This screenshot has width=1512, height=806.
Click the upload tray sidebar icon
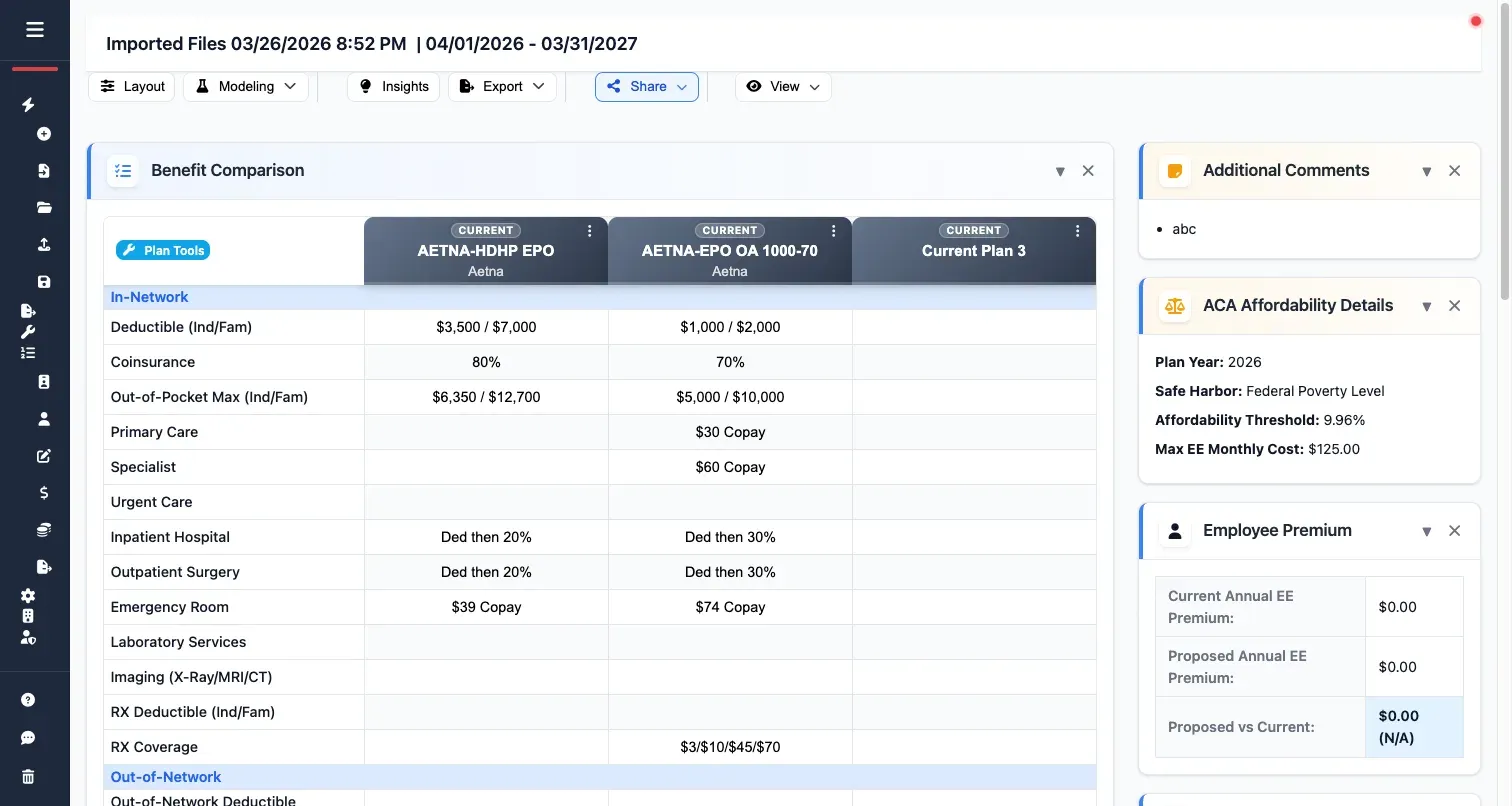pos(44,245)
